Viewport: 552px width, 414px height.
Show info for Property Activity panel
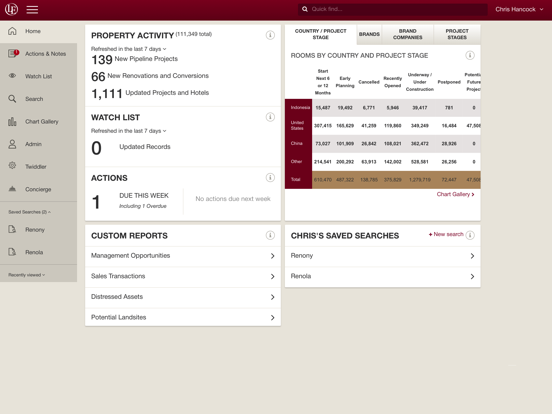pos(270,35)
